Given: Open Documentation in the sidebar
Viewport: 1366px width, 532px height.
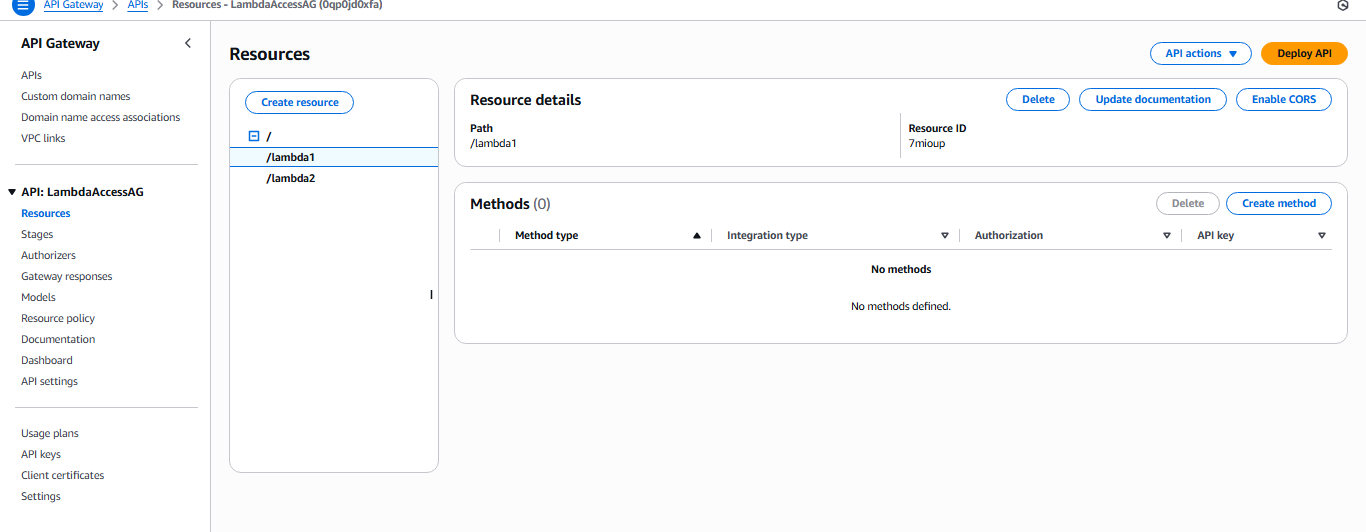Looking at the screenshot, I should [x=58, y=339].
